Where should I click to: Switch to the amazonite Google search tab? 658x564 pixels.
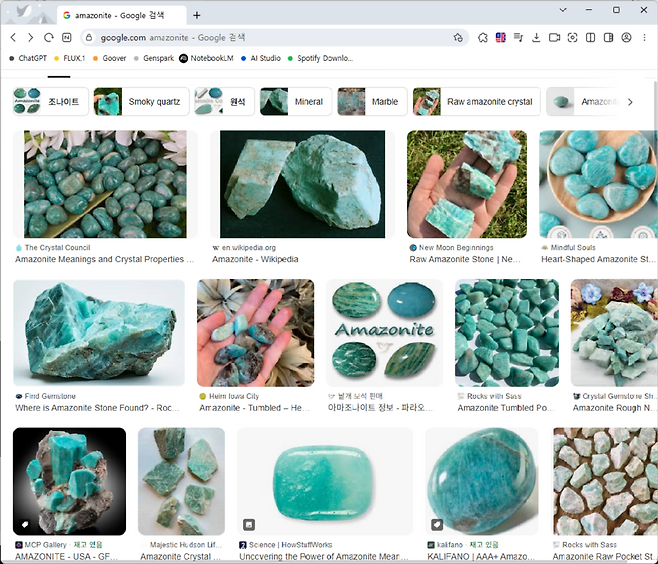click(x=120, y=15)
